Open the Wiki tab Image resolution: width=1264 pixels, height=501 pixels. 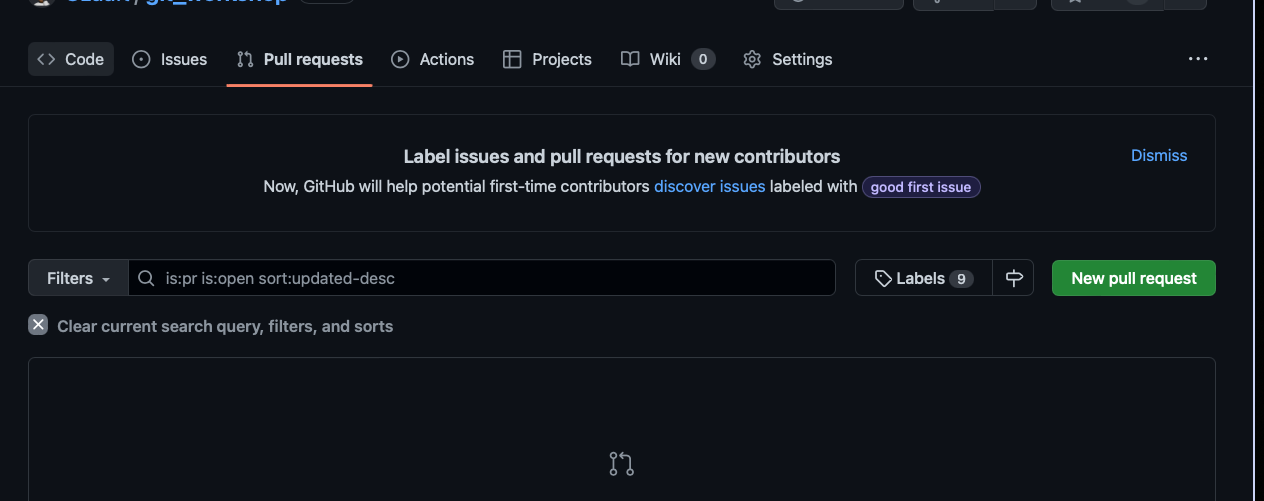[668, 59]
